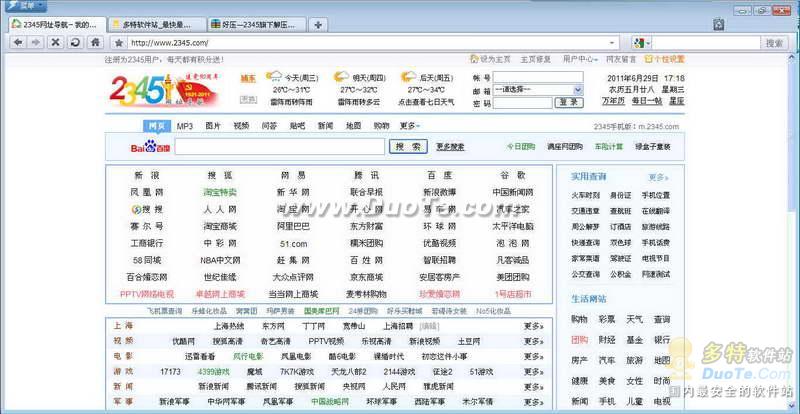800x414 pixels.
Task: Open the PPTV网络电视 link
Action: click(x=147, y=294)
